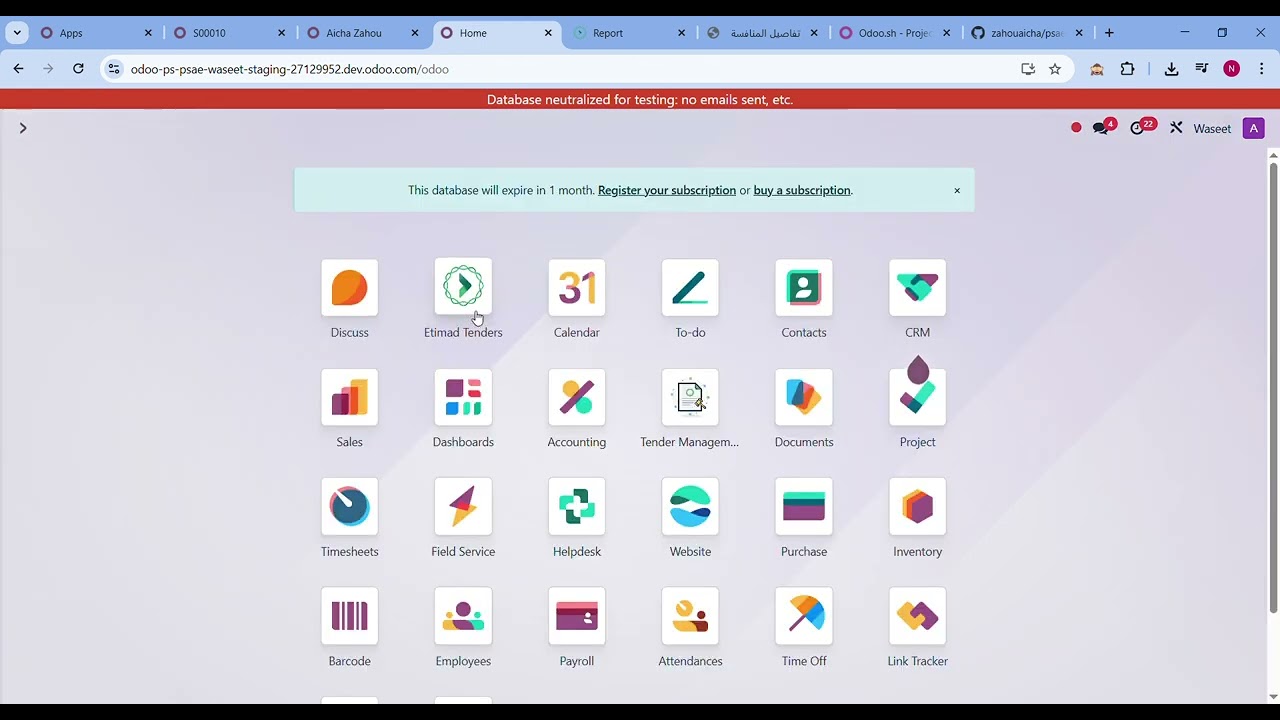
Task: Open the Time Off app
Action: [804, 616]
